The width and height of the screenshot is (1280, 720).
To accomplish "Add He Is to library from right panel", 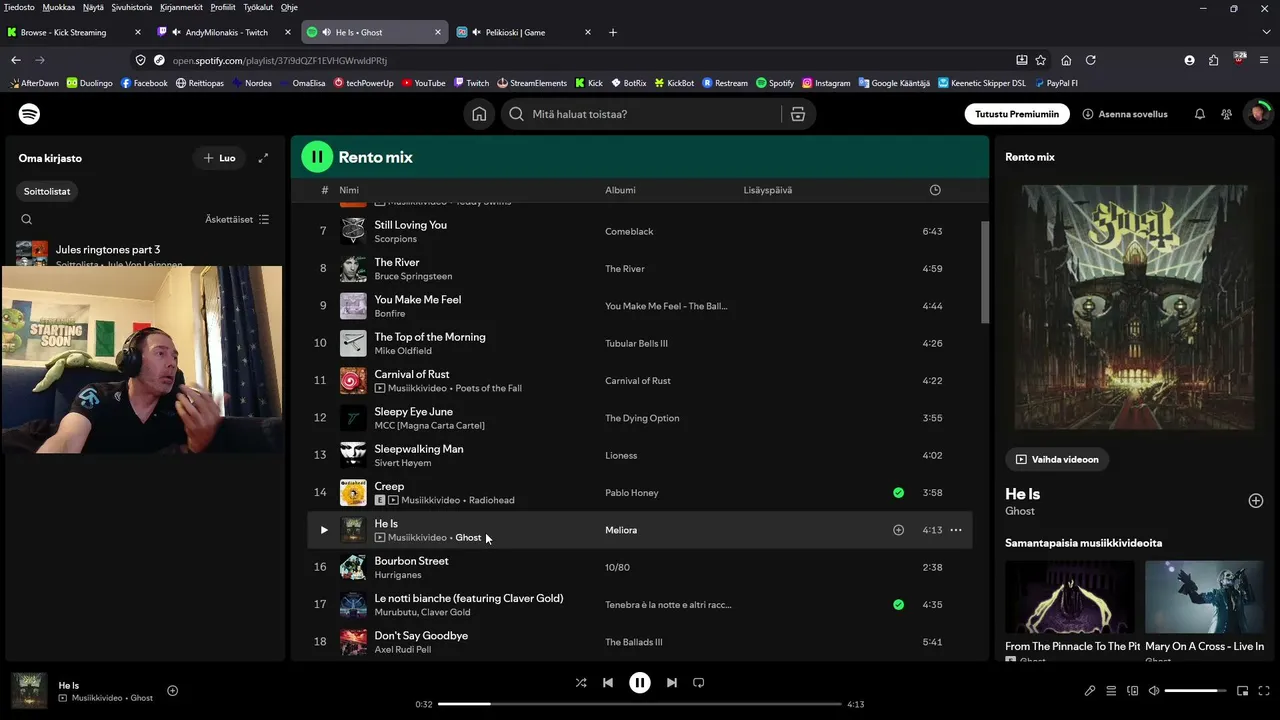I will tap(1256, 500).
